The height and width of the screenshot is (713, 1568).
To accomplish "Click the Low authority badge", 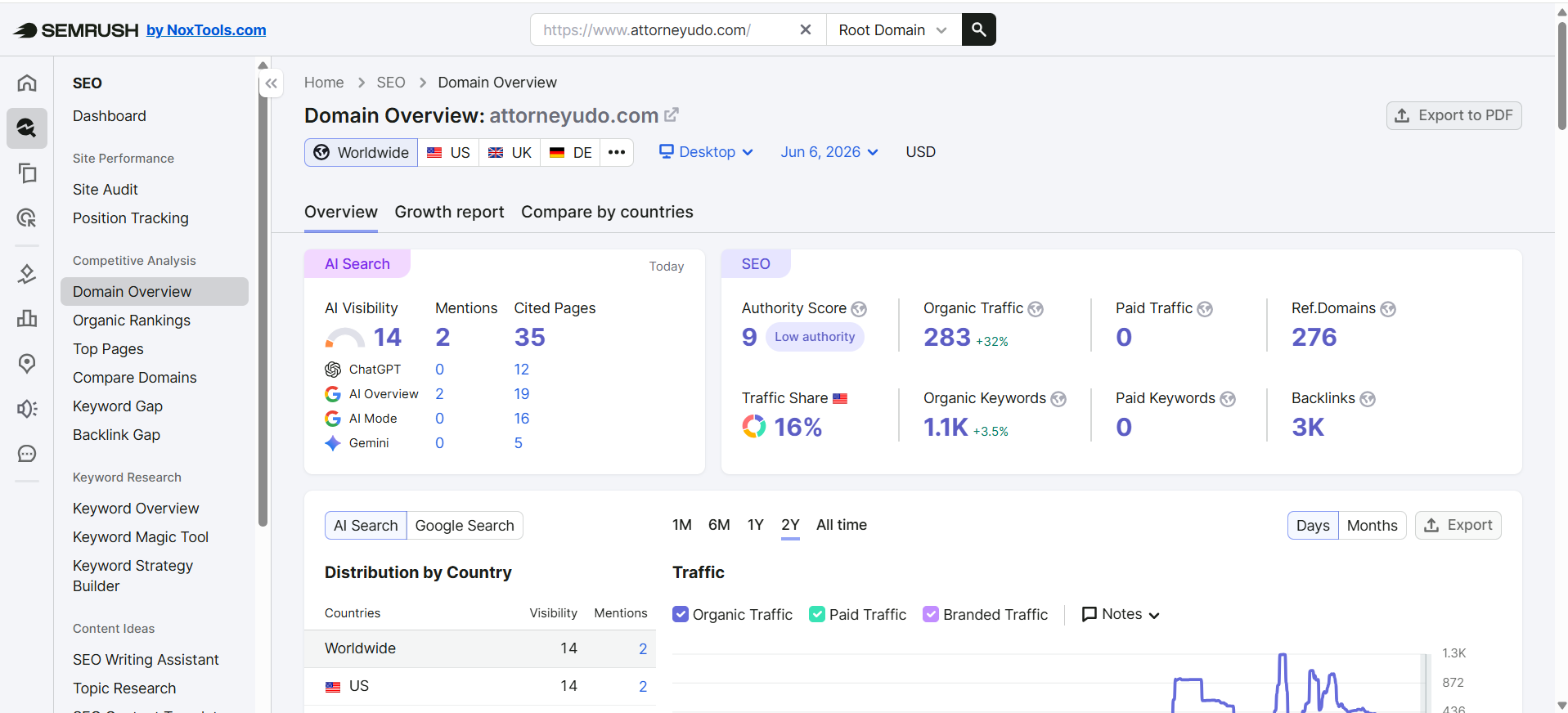I will click(815, 337).
